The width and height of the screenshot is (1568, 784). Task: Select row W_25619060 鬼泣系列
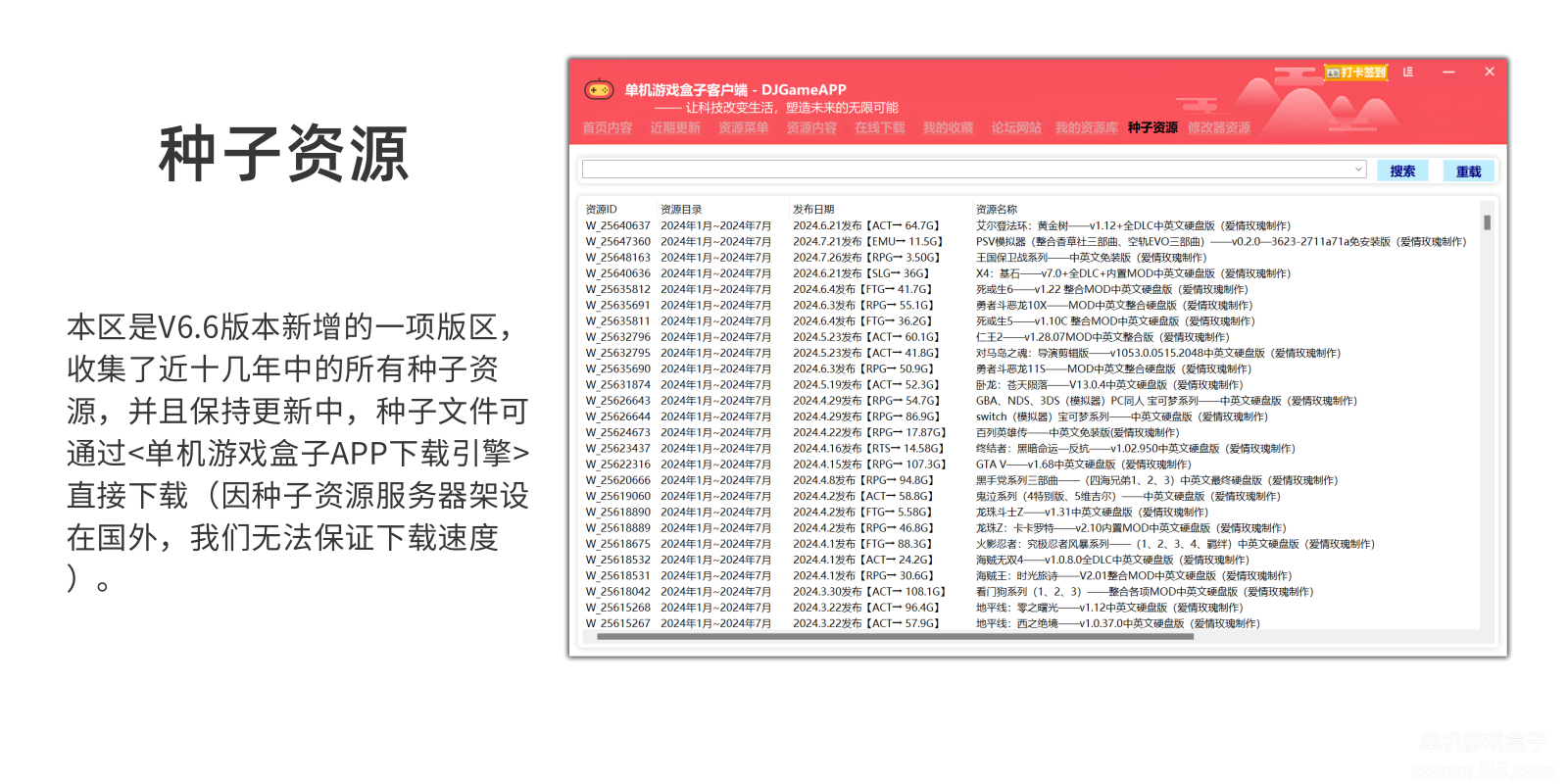1032,496
